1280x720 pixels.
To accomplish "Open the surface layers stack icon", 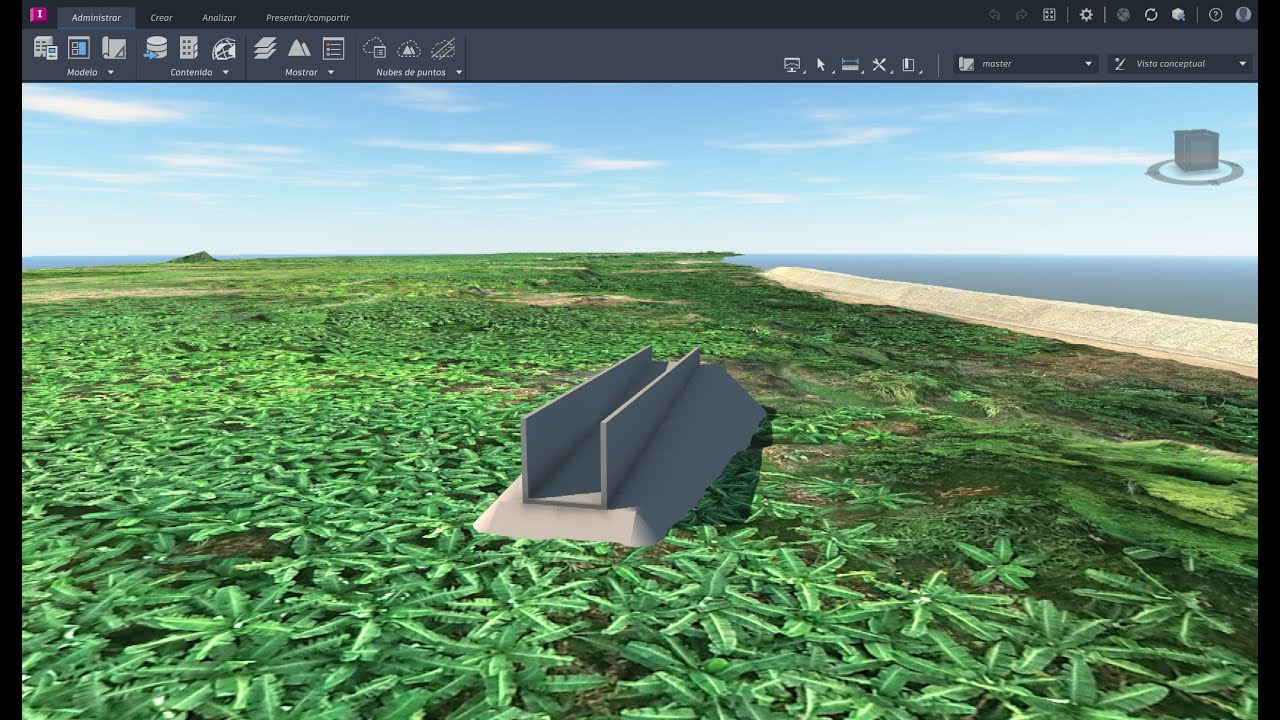I will tap(265, 48).
